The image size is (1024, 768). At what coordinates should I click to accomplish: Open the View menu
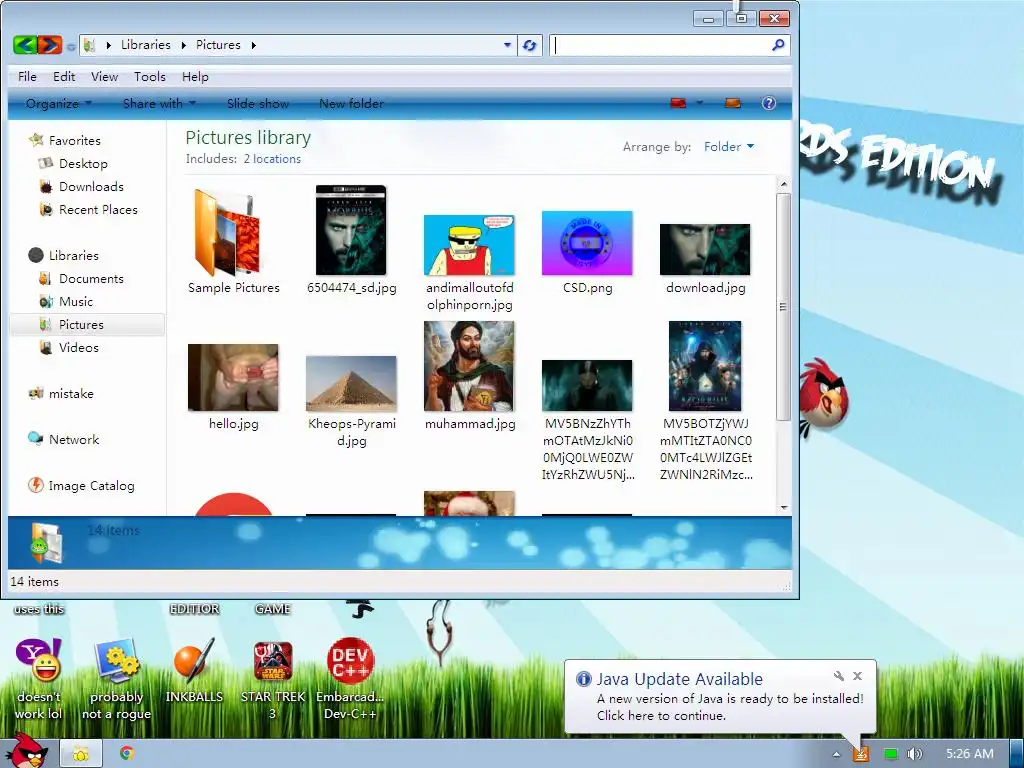click(104, 76)
